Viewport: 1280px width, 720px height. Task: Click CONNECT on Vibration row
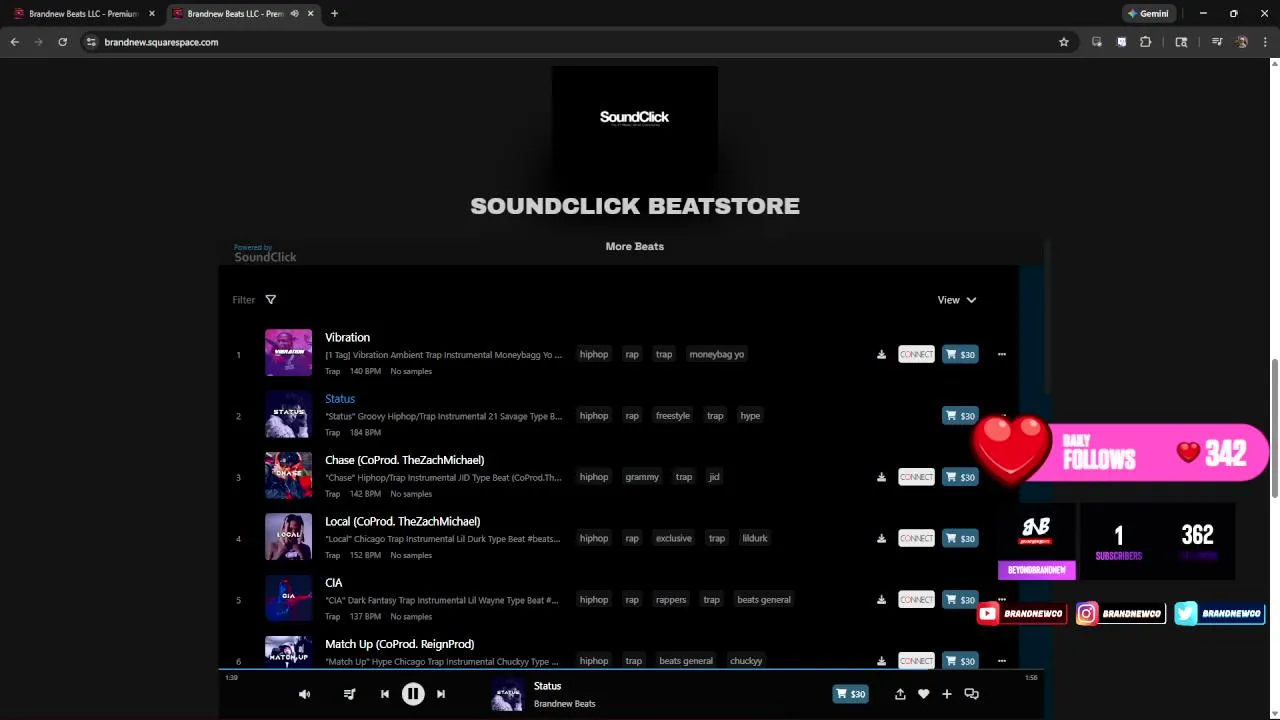(x=916, y=354)
